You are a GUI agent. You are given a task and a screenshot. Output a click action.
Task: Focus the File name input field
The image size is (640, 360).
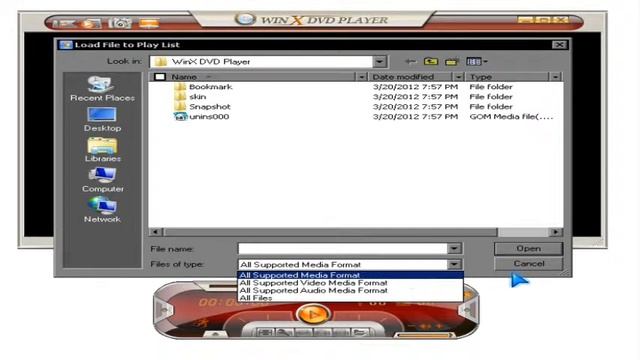click(x=342, y=249)
